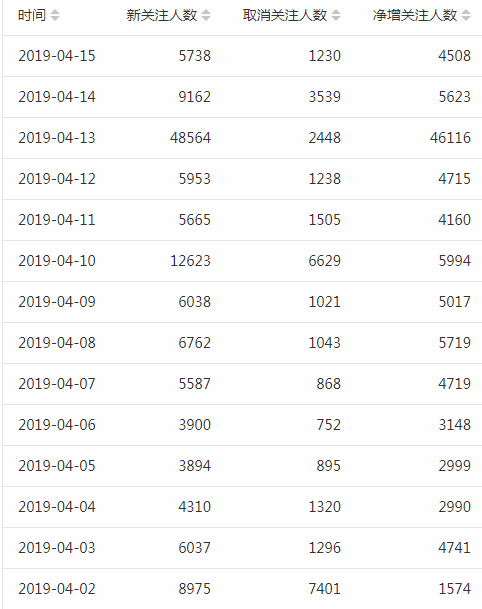The width and height of the screenshot is (482, 609).
Task: Select the 2019-04-05 row date
Action: click(57, 466)
